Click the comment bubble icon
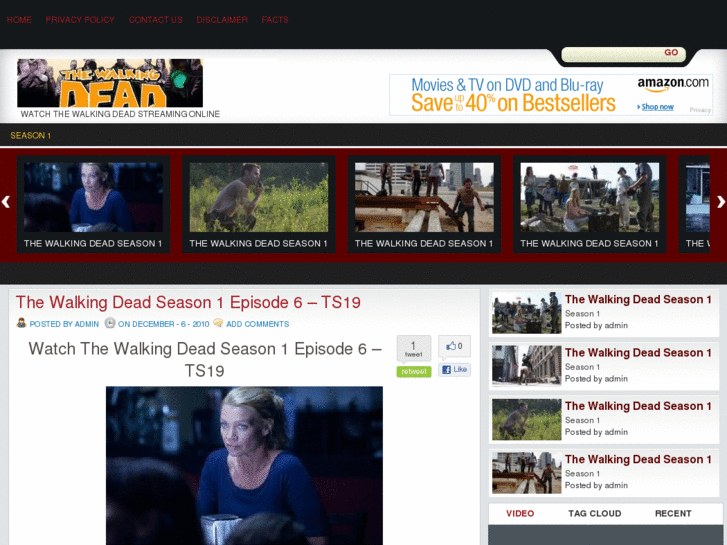This screenshot has height=545, width=727. [x=218, y=323]
